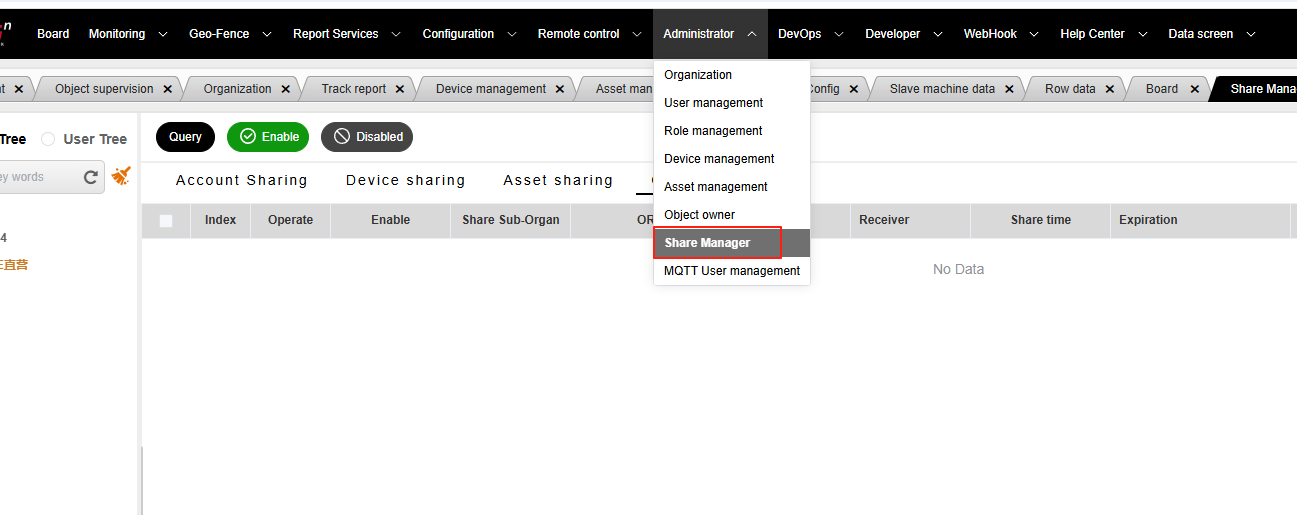Image resolution: width=1297 pixels, height=515 pixels.
Task: Click the refresh icon beside search box
Action: pyautogui.click(x=90, y=177)
